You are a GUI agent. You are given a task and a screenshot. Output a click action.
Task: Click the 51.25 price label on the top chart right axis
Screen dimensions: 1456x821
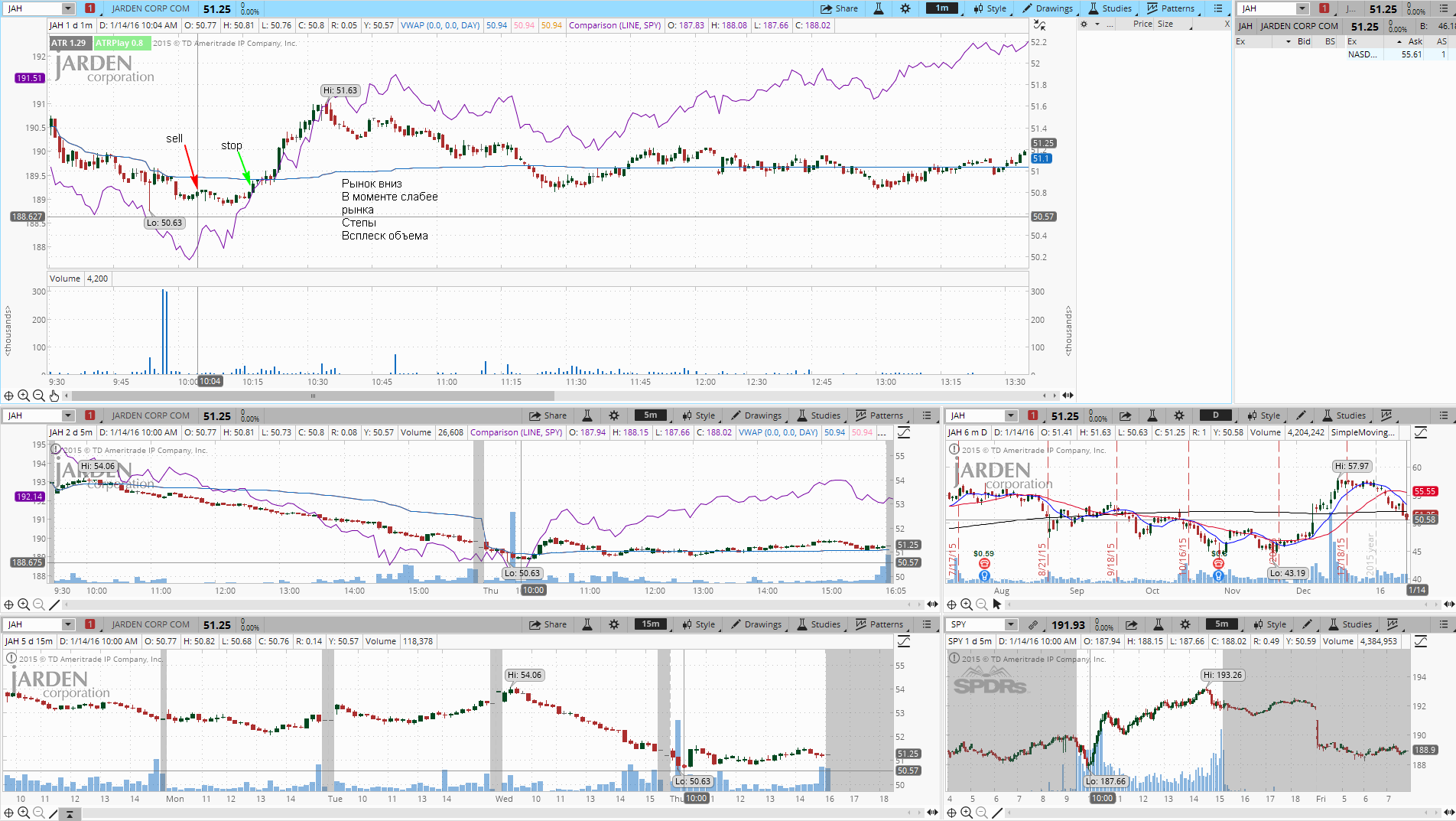[x=1043, y=143]
